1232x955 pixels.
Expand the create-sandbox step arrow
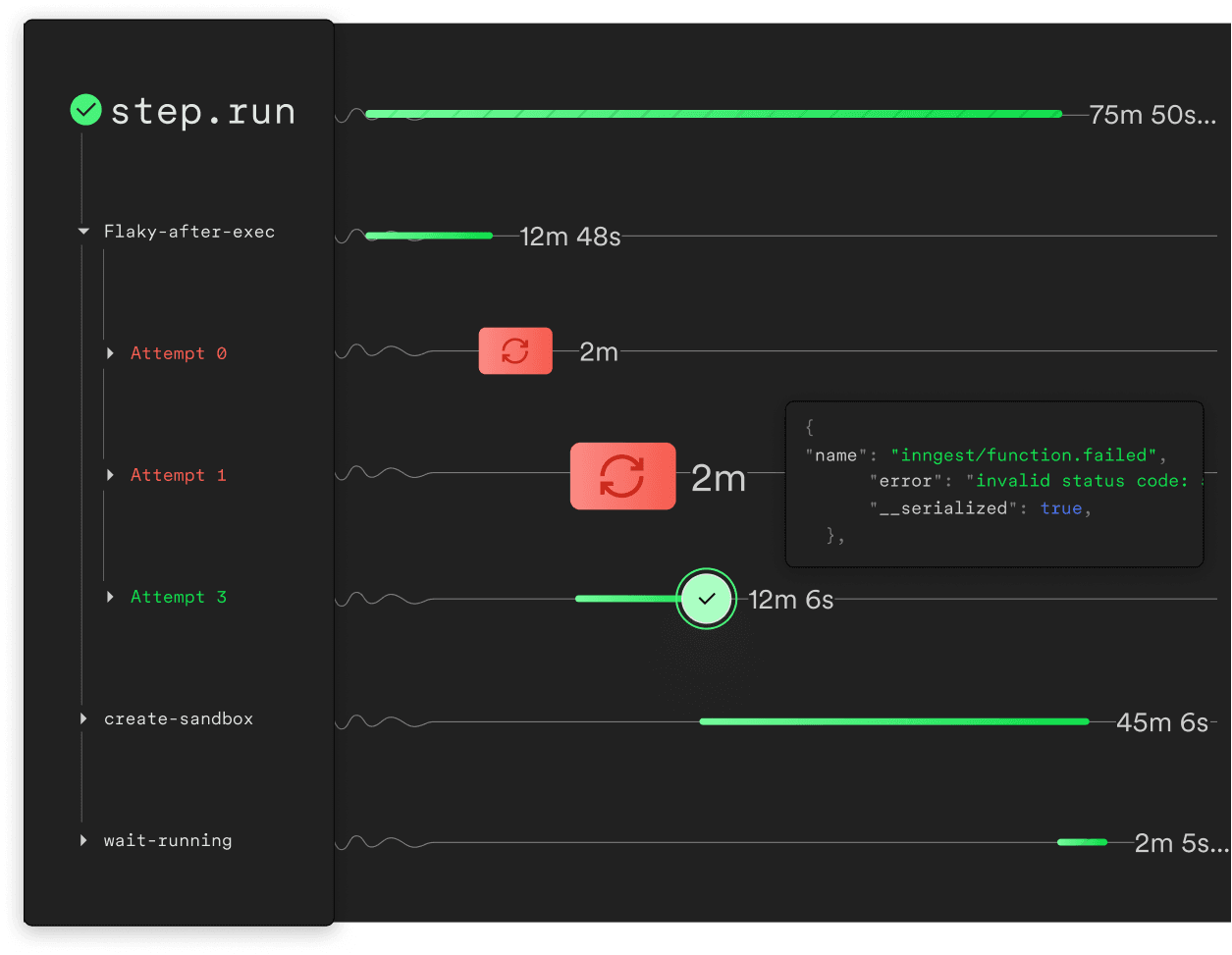coord(83,718)
